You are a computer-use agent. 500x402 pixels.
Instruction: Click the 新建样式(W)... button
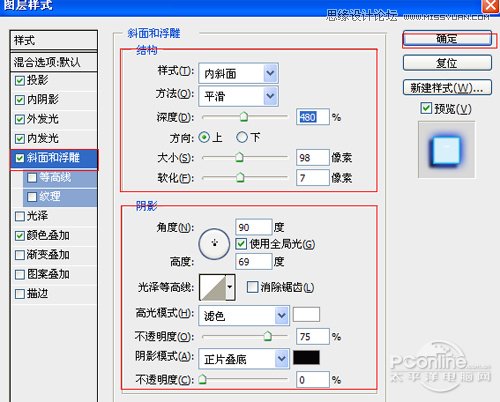click(x=447, y=88)
